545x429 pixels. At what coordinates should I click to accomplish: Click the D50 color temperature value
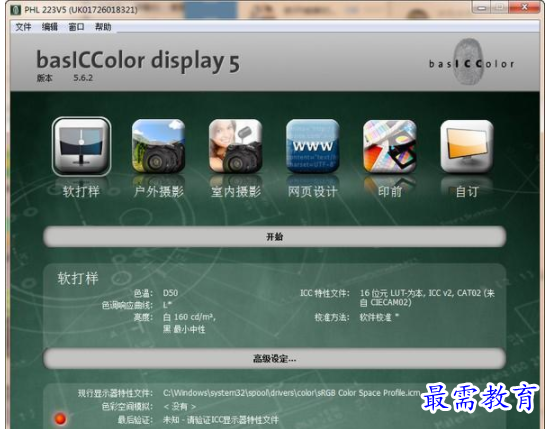(x=170, y=293)
